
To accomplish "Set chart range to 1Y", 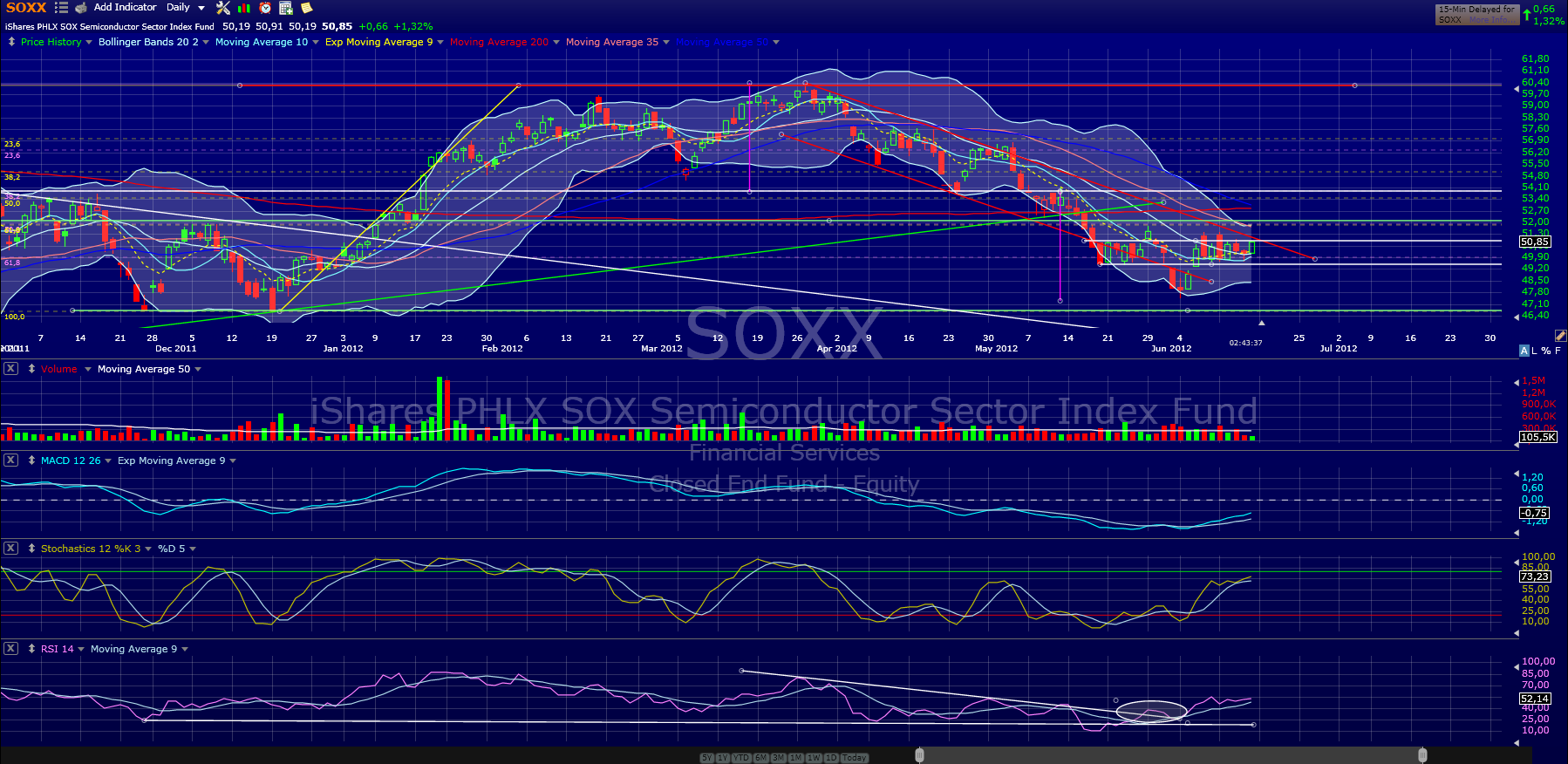I will (x=723, y=758).
